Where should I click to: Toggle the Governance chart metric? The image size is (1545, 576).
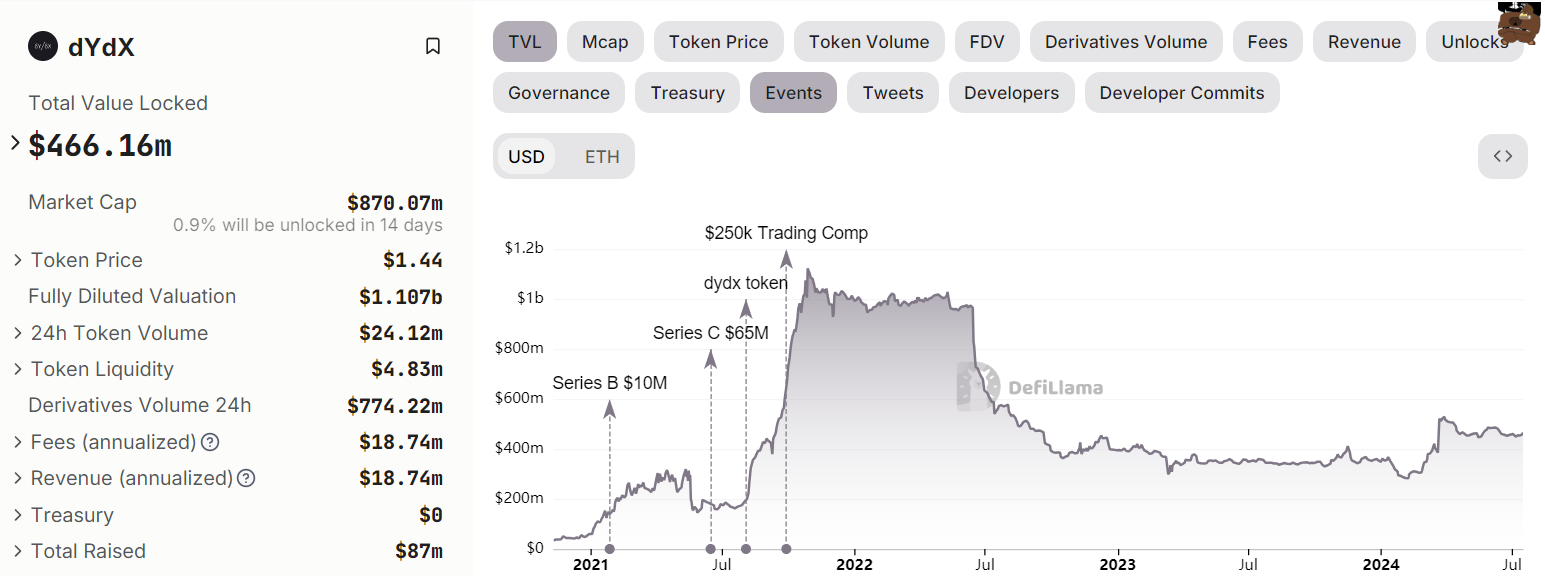[559, 93]
